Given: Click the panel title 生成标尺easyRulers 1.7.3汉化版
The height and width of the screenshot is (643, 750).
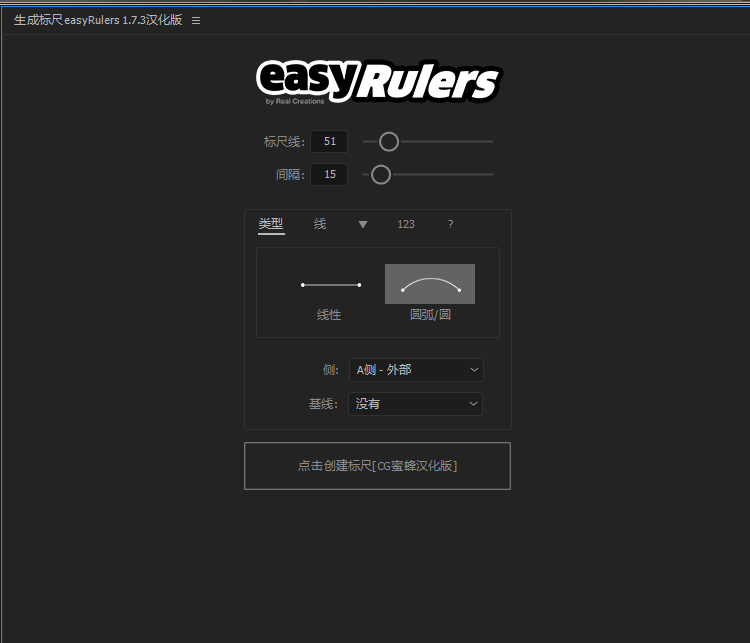Looking at the screenshot, I should [x=98, y=20].
